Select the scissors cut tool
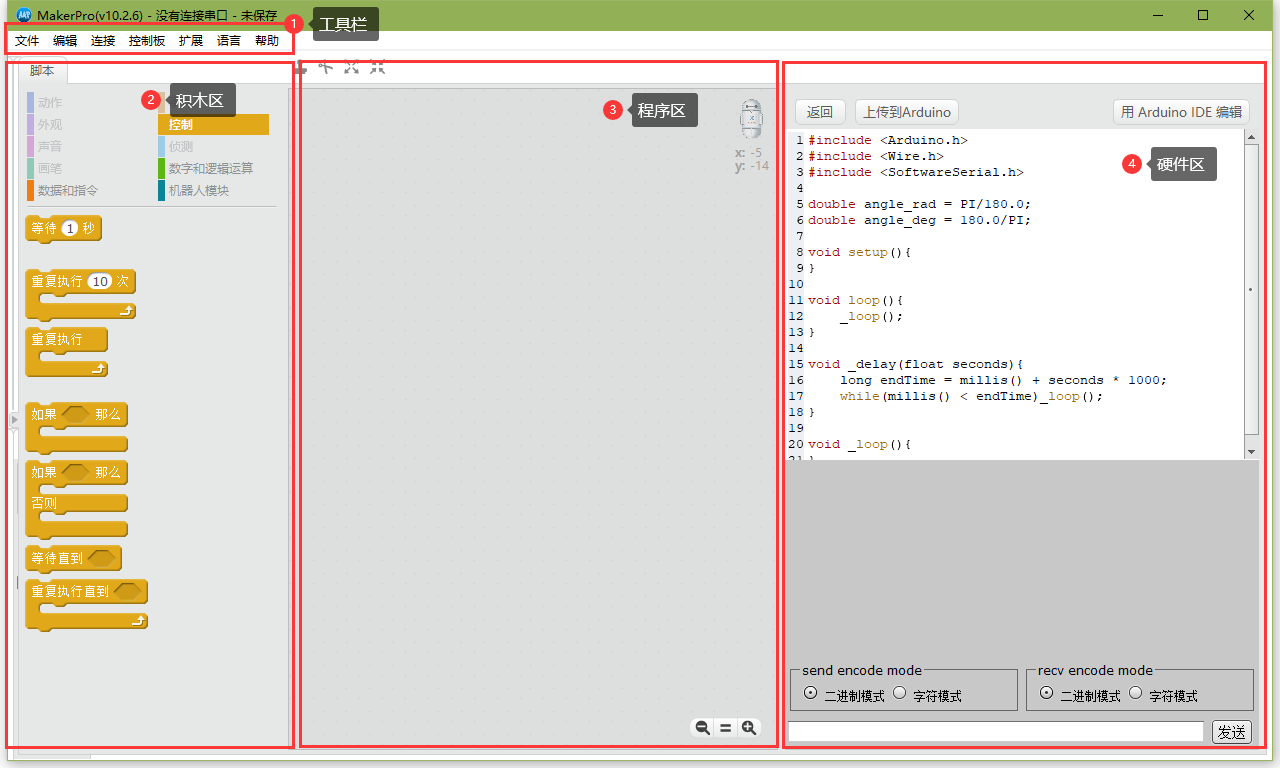 326,67
